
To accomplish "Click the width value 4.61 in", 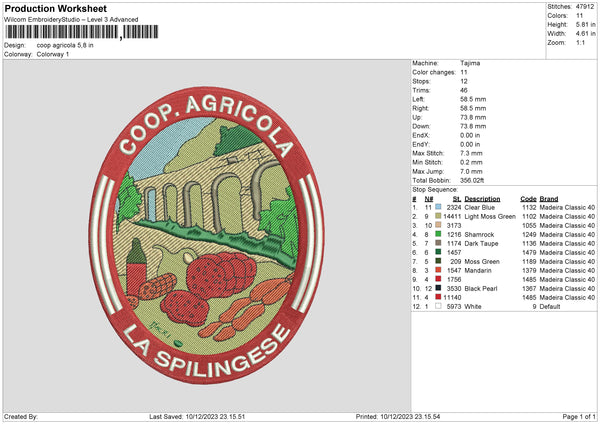I will [586, 34].
